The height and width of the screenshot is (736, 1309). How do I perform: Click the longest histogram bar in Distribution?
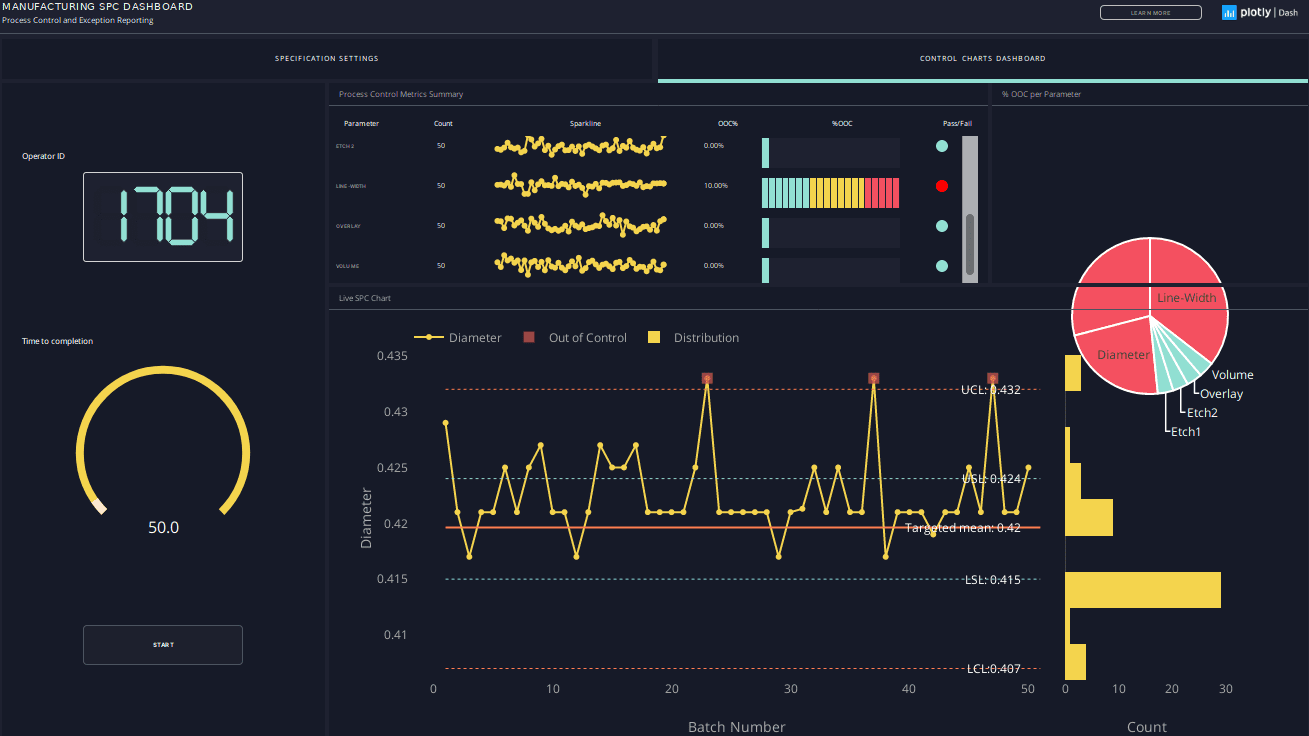click(x=1143, y=590)
